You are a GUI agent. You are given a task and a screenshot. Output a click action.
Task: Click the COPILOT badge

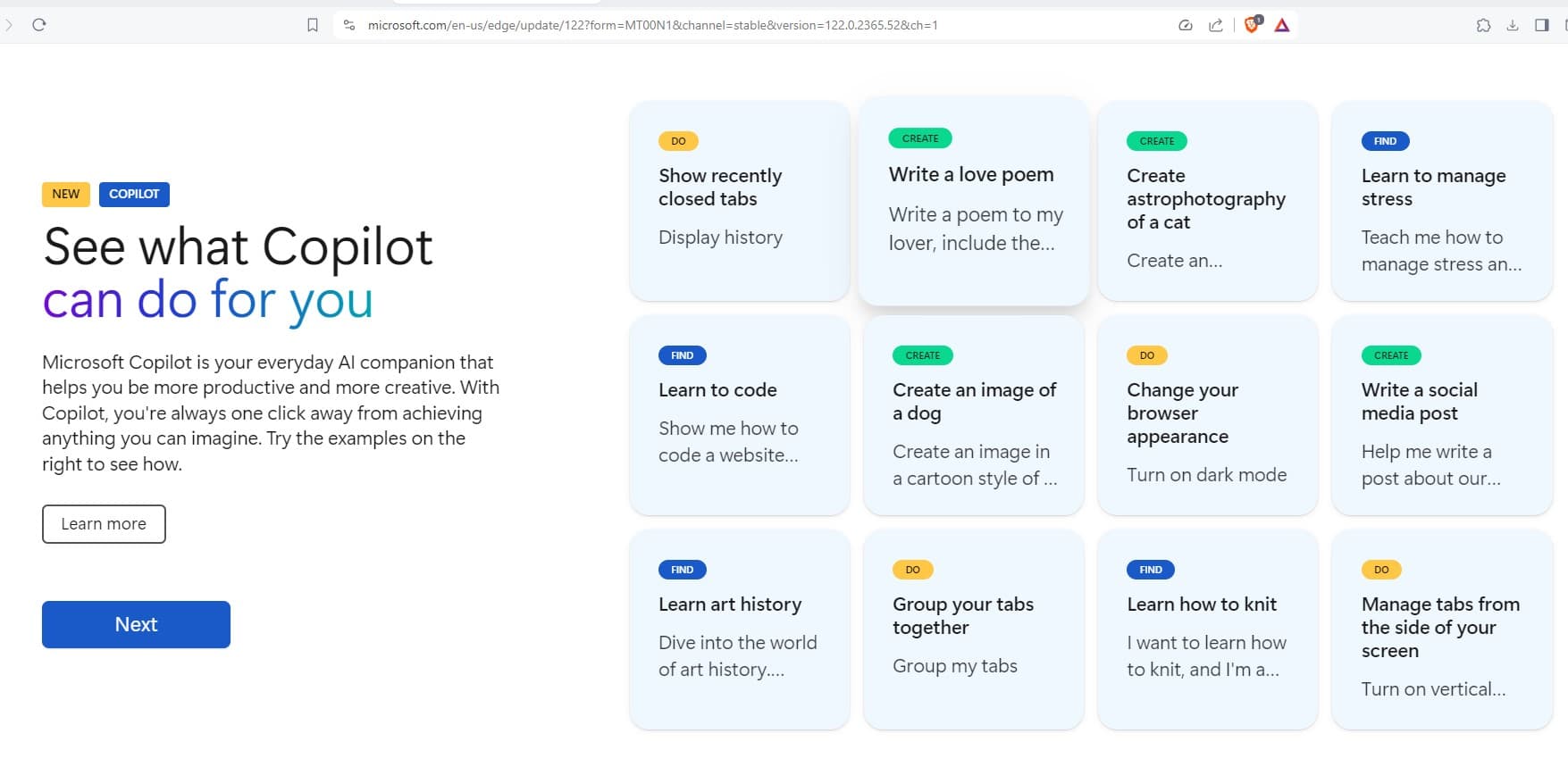[x=134, y=194]
